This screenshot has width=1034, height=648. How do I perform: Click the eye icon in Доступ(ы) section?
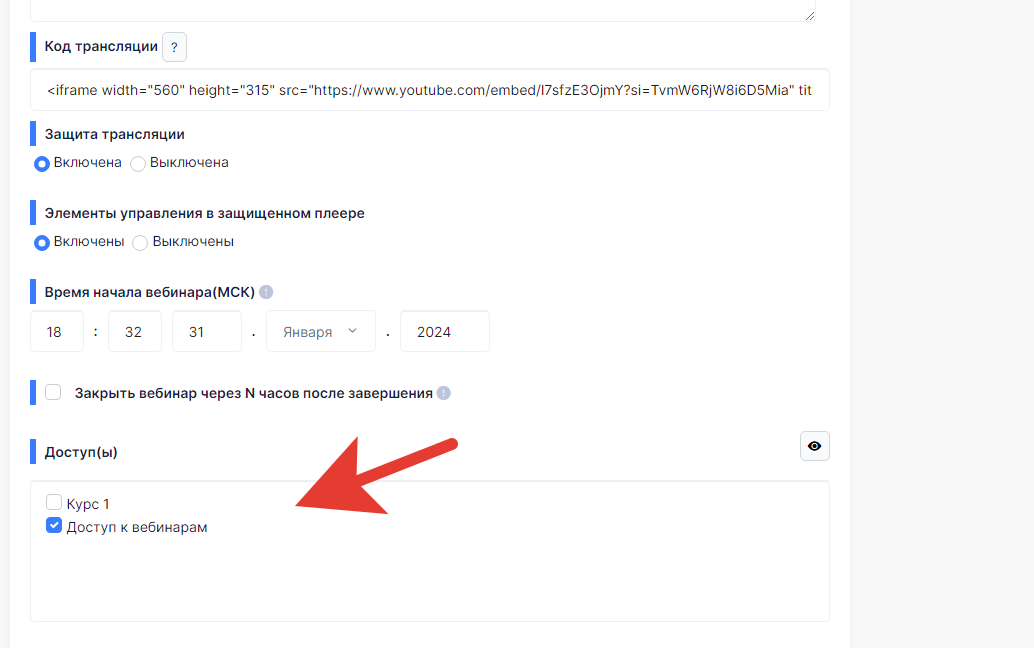click(x=814, y=446)
